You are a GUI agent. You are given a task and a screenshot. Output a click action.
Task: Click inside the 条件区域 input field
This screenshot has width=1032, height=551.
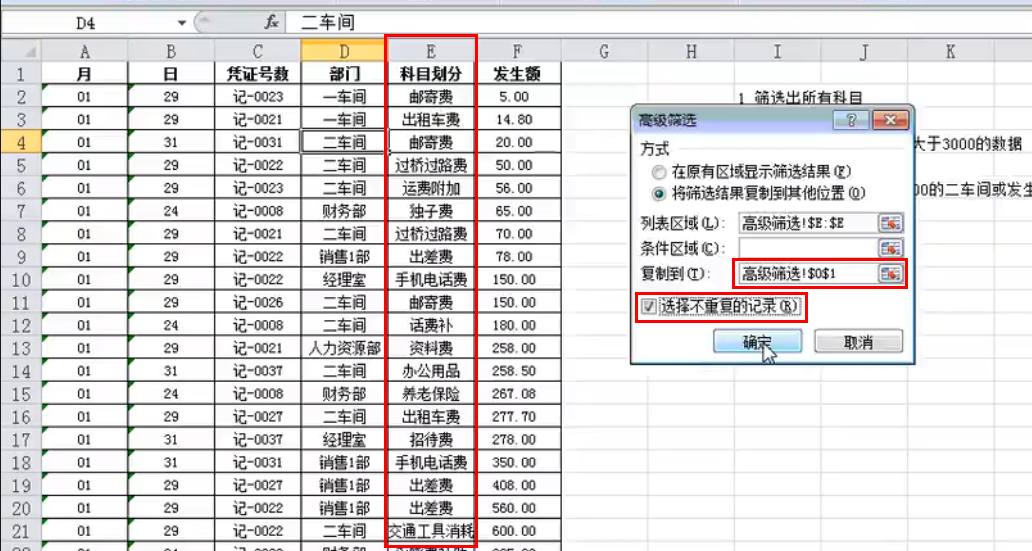coord(806,248)
